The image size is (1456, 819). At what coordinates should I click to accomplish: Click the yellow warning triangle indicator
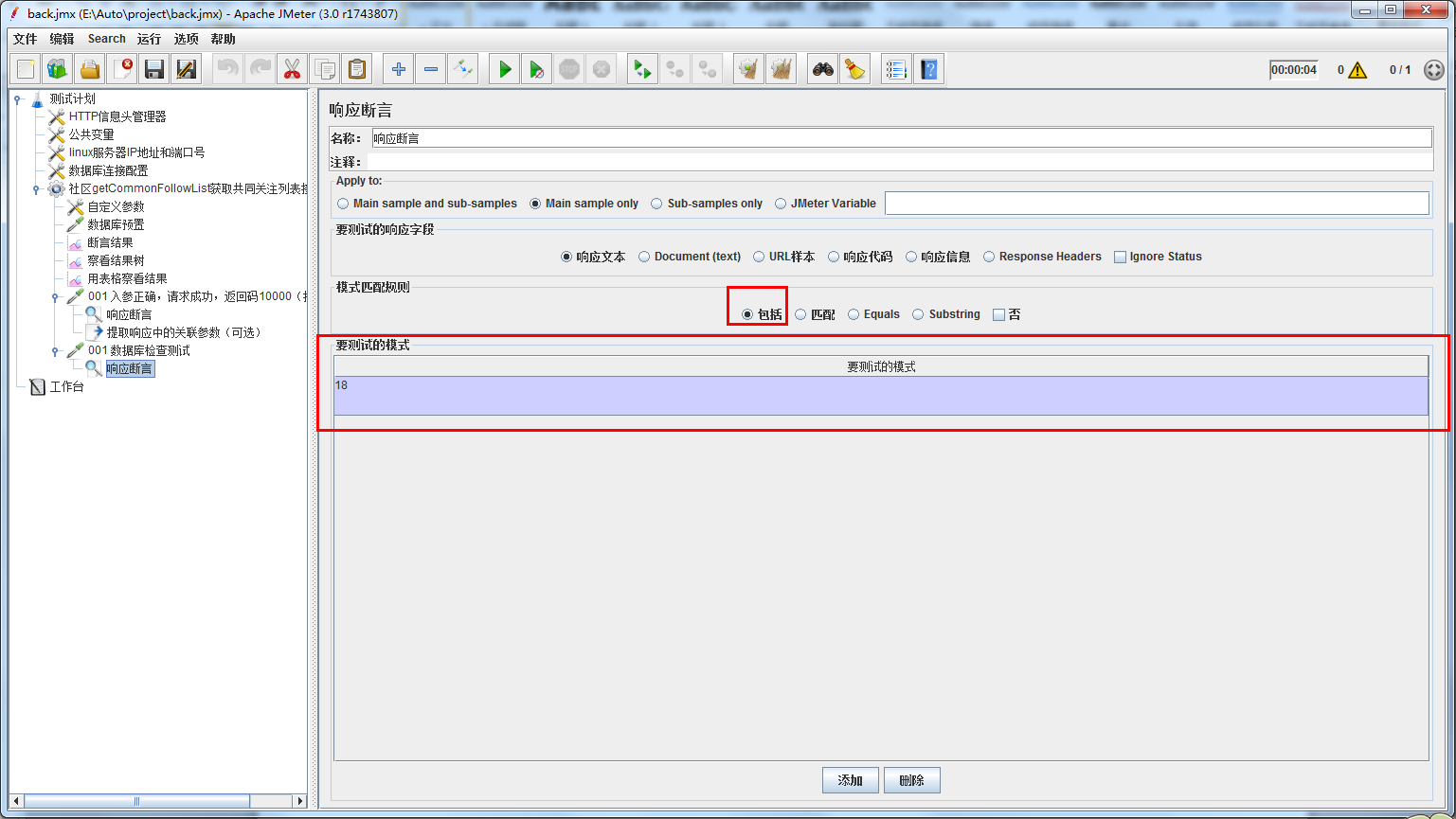(1357, 70)
